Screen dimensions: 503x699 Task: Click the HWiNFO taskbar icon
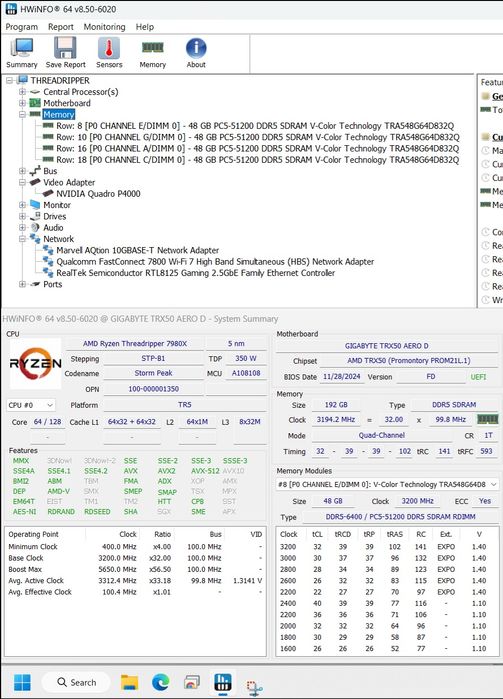pos(223,682)
